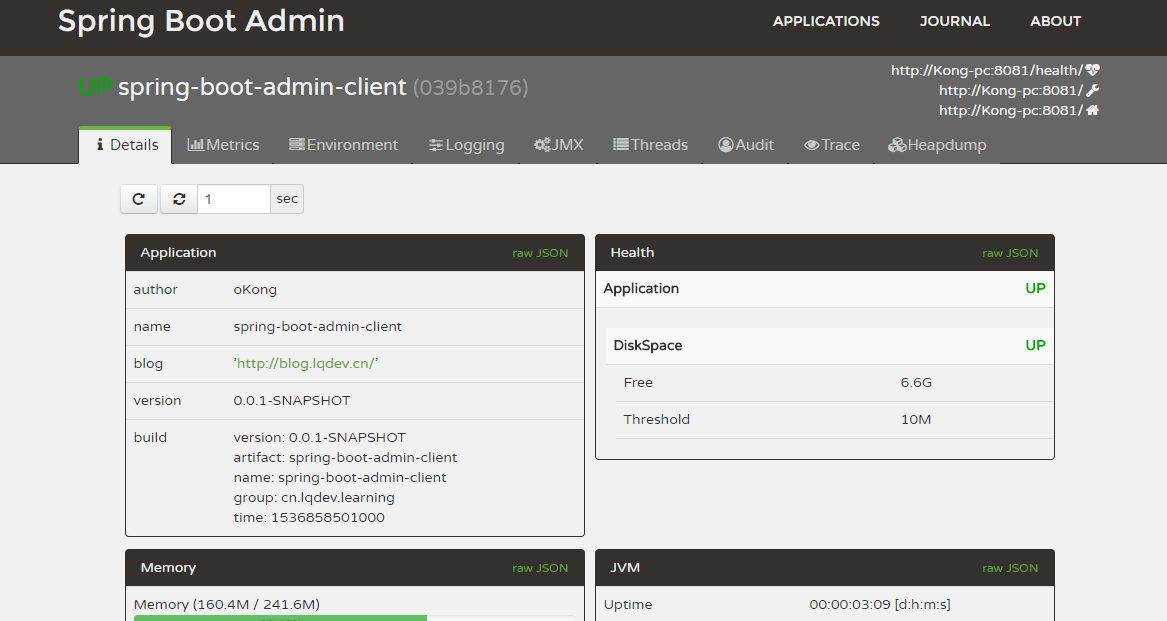Go to APPLICATIONS in top navigation
Viewport: 1167px width, 621px height.
(x=826, y=22)
